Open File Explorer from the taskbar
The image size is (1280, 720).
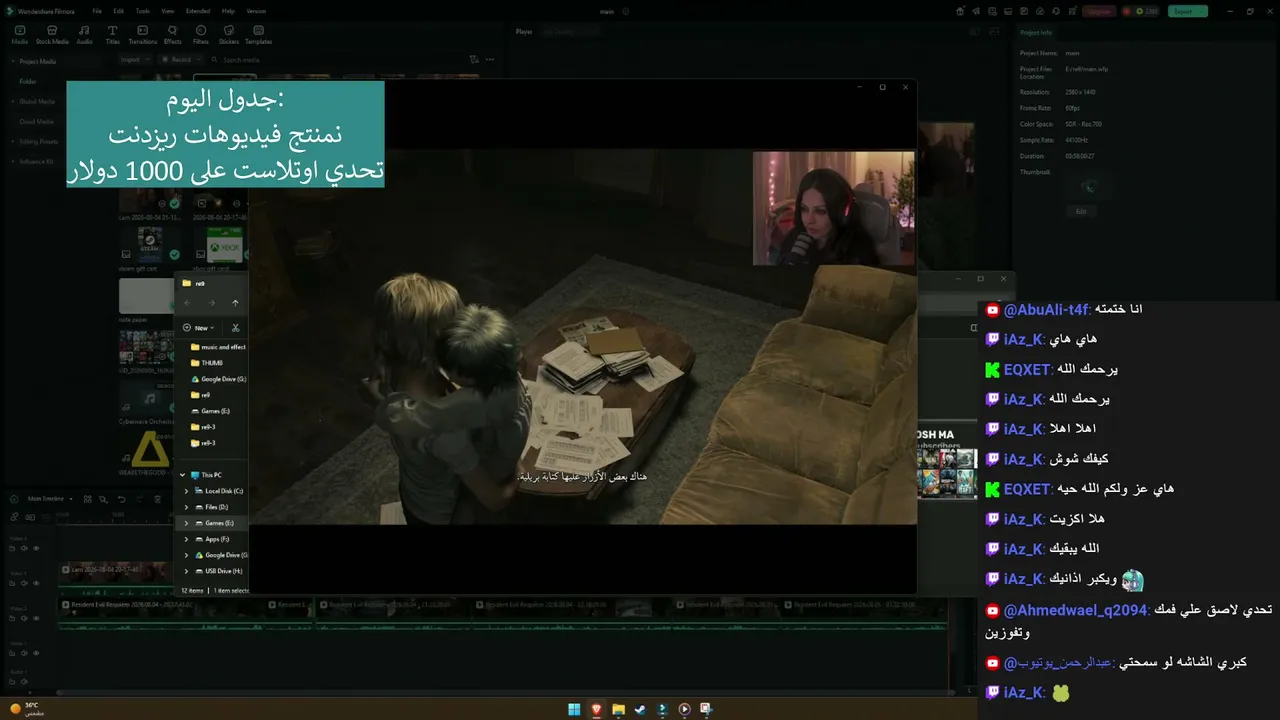[618, 709]
